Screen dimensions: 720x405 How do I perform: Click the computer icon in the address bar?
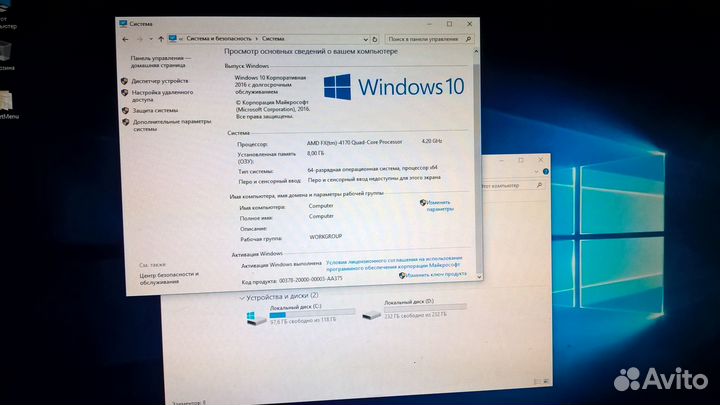click(x=173, y=39)
